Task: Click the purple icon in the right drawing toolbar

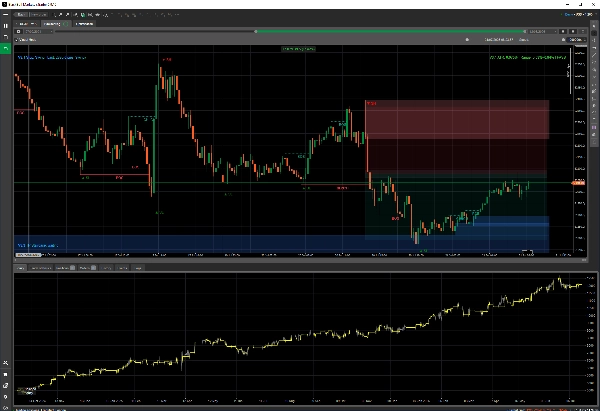Action: [594, 127]
